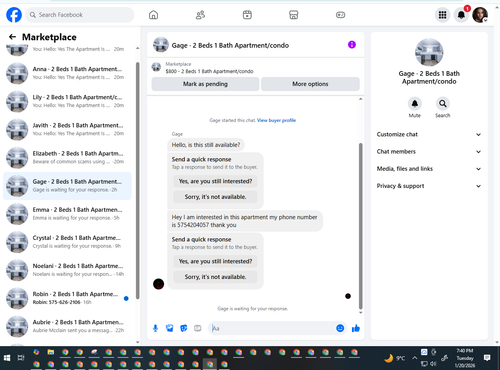Open View buyer profile link
The width and height of the screenshot is (500, 370).
[276, 120]
